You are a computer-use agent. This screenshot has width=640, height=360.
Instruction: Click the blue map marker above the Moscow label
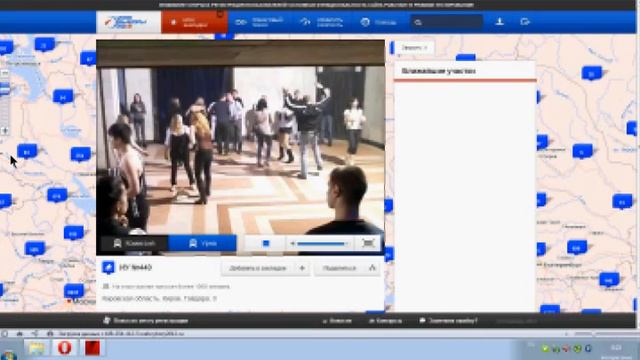point(74,291)
